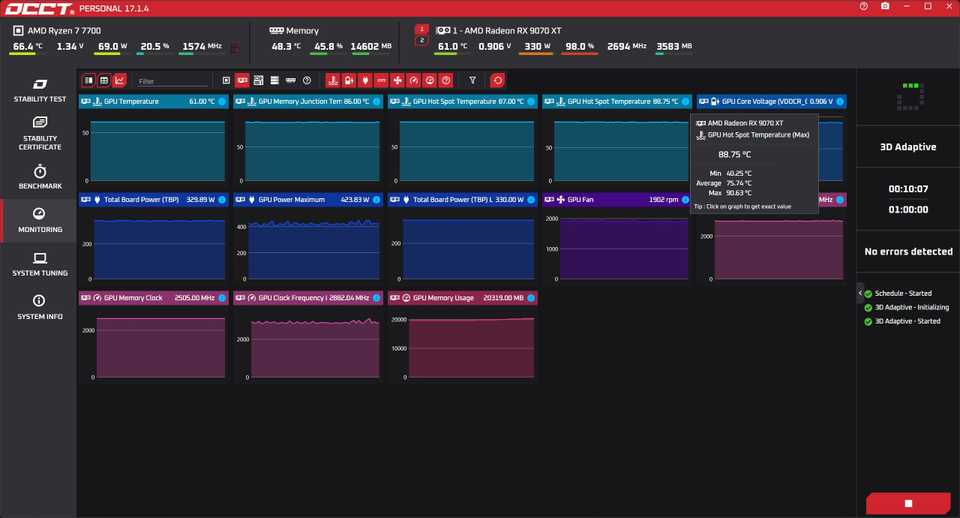Click the Memory heading in top bar

coord(302,31)
